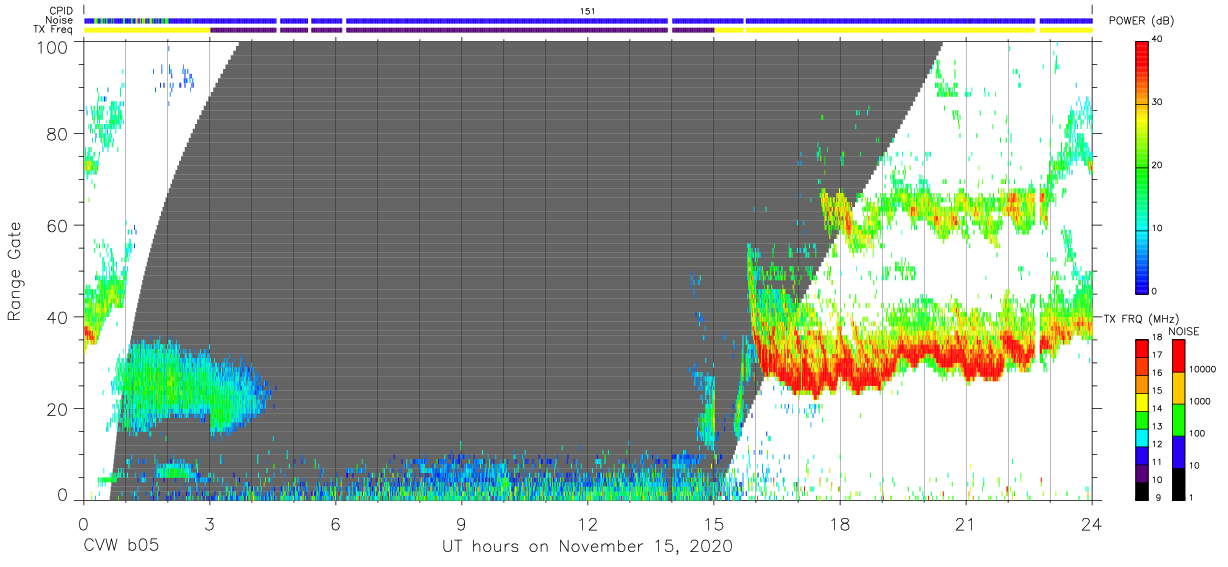Click the green band of the NOISE colorbar
Image resolution: width=1228 pixels, height=567 pixels.
click(x=1179, y=419)
